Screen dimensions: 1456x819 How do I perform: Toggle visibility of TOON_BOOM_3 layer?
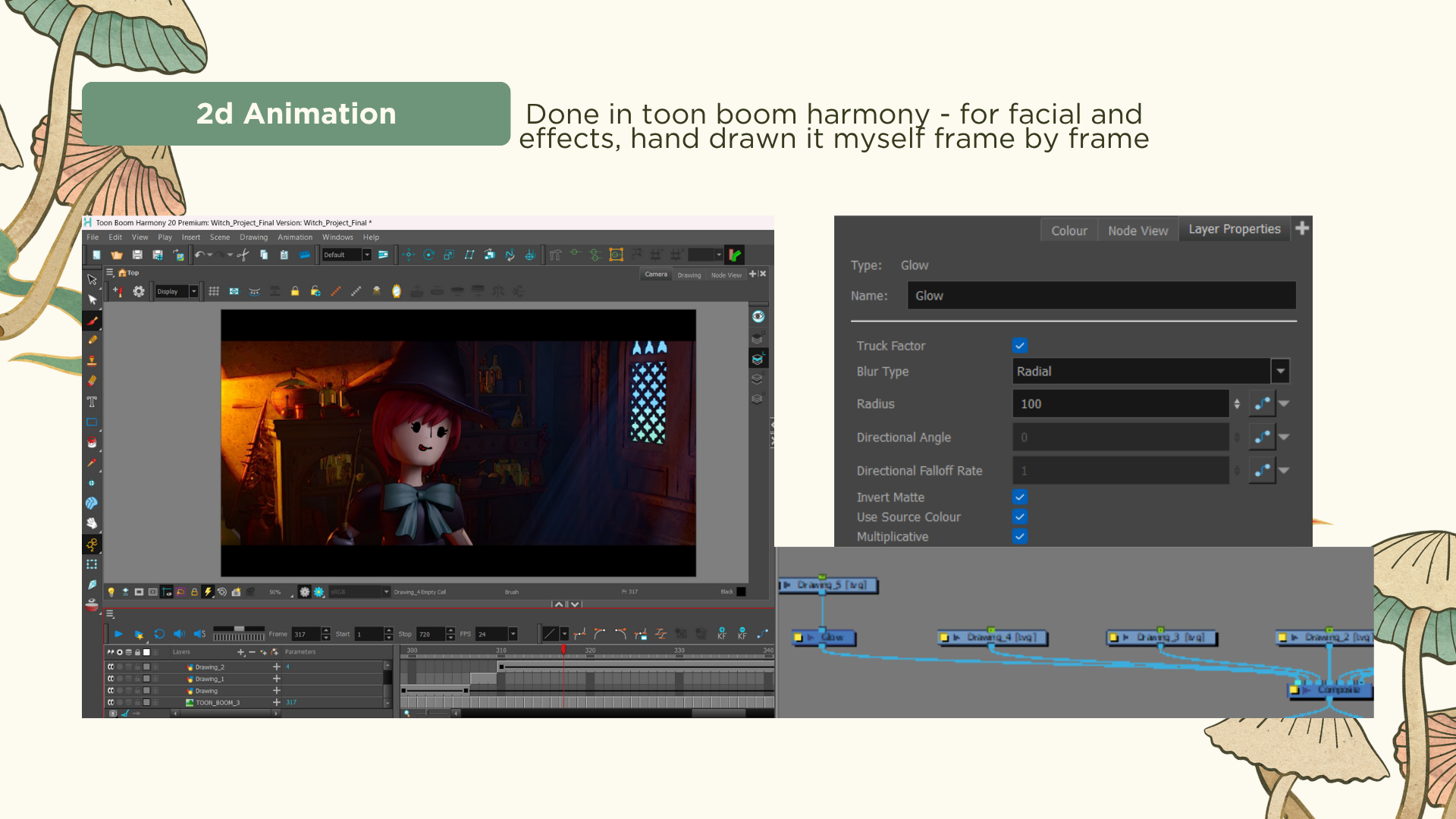[x=111, y=703]
